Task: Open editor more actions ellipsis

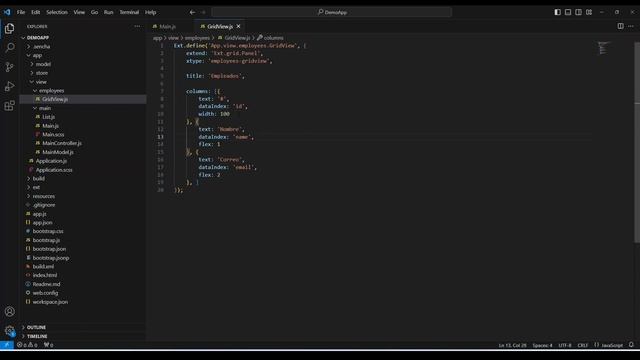Action: [x=631, y=26]
